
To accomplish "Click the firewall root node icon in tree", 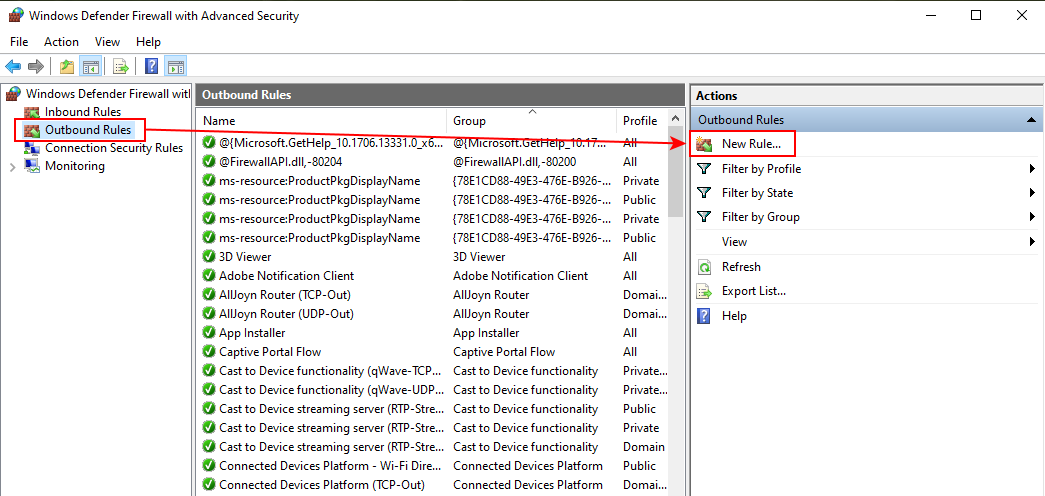I will [13, 93].
